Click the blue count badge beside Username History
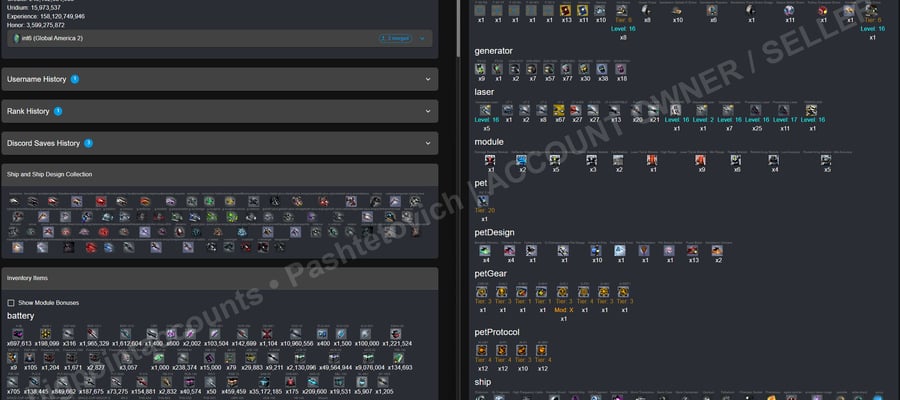This screenshot has width=900, height=400. coord(75,79)
